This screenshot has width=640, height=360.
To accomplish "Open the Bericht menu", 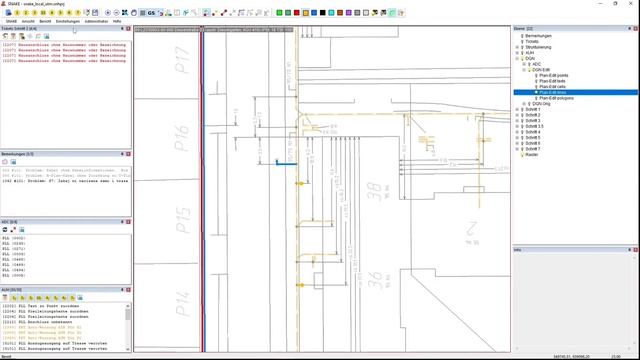I will pyautogui.click(x=45, y=21).
